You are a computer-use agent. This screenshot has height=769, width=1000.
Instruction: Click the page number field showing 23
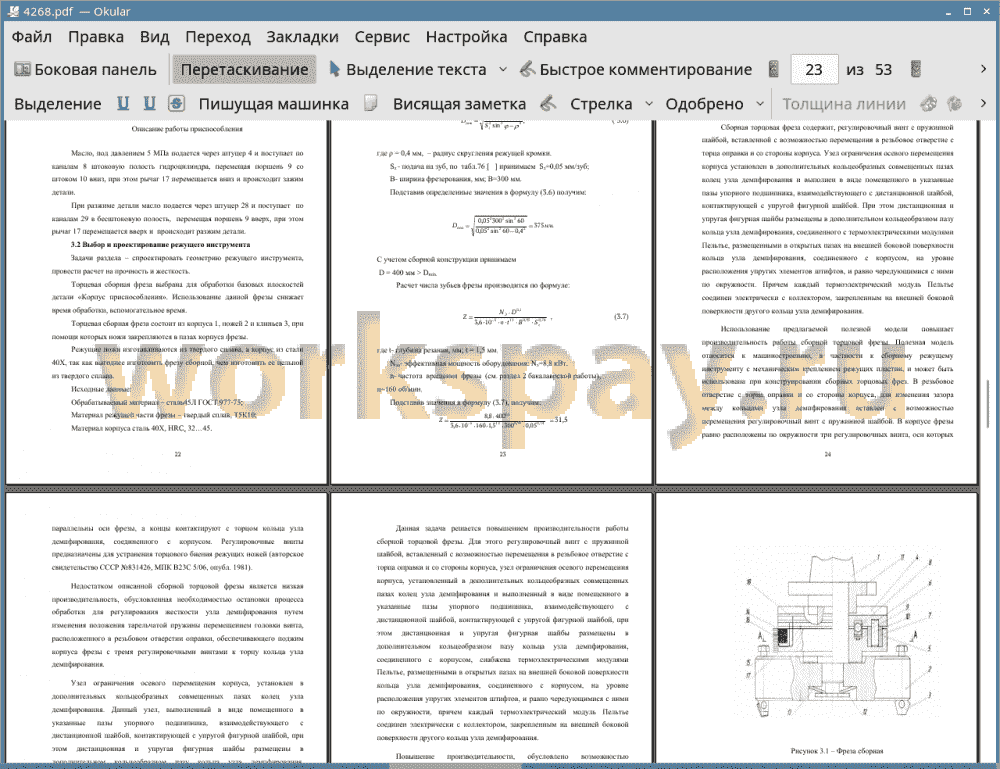coord(814,70)
